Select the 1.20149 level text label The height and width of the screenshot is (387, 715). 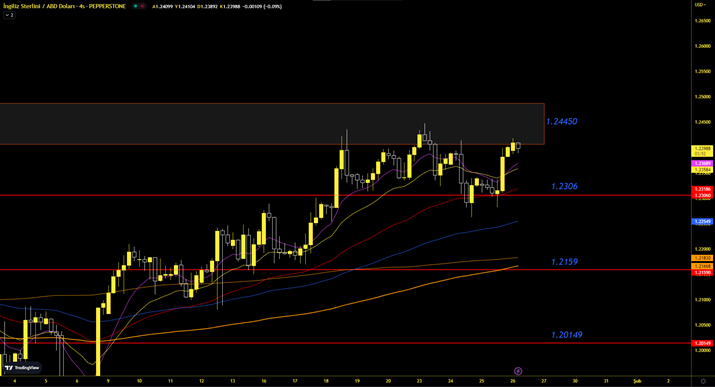[x=566, y=335]
